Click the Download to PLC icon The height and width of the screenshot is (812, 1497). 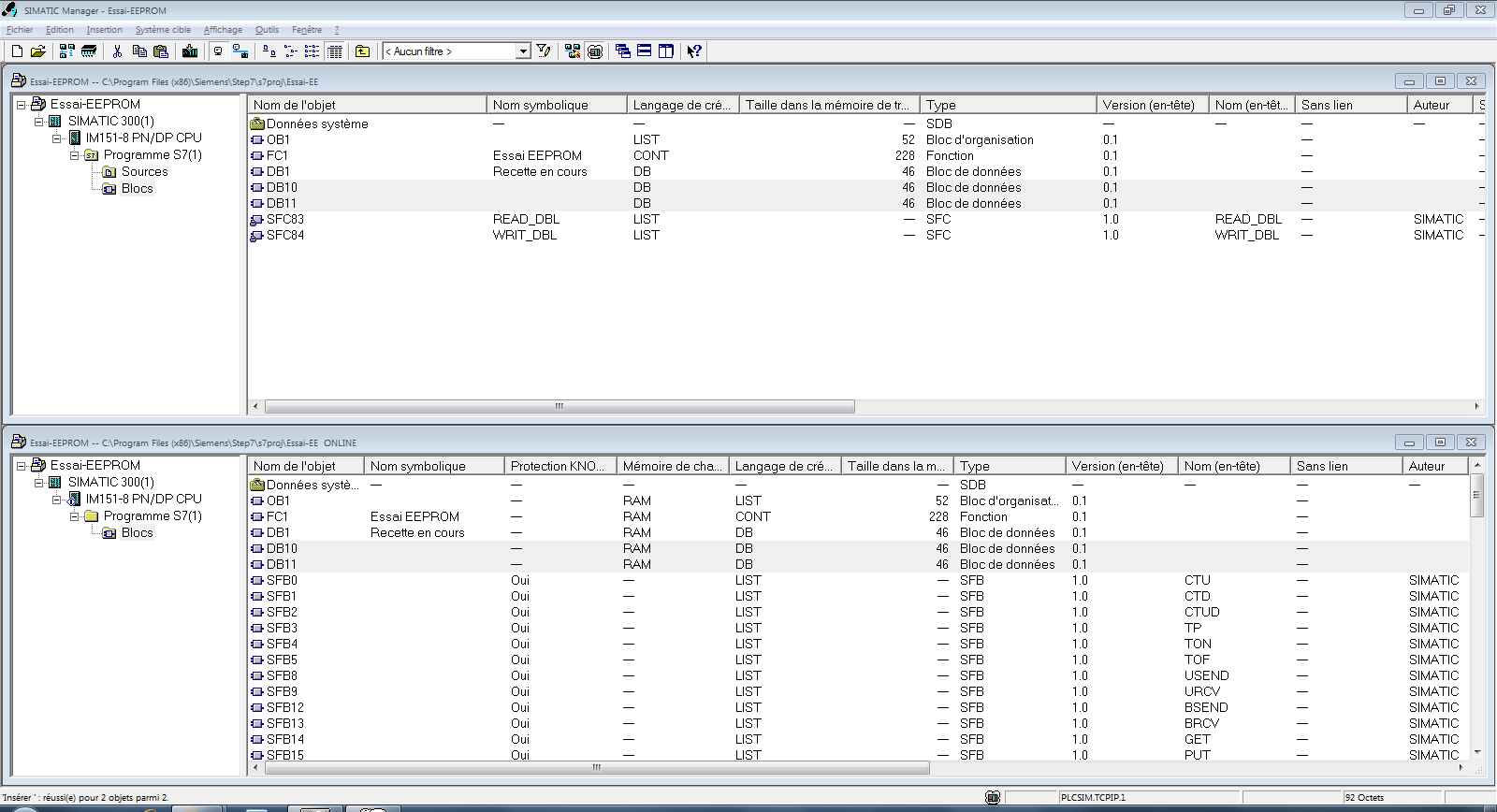190,51
